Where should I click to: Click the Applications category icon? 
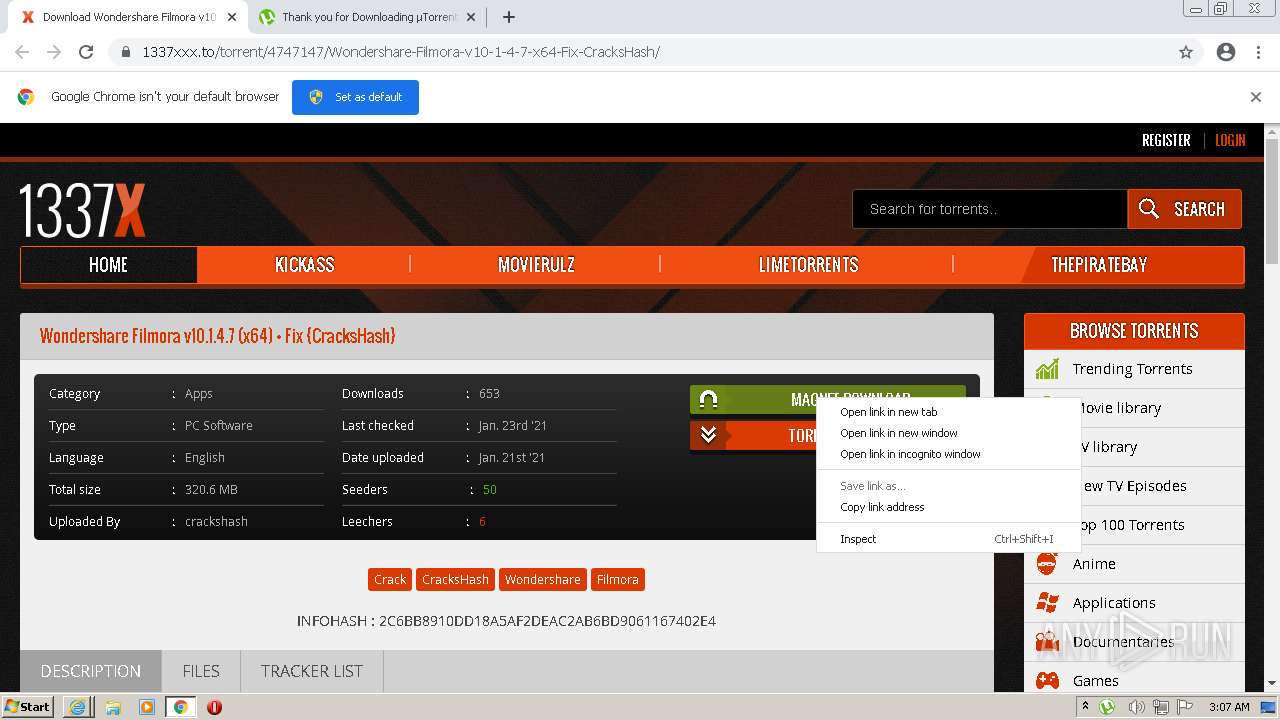[1047, 603]
